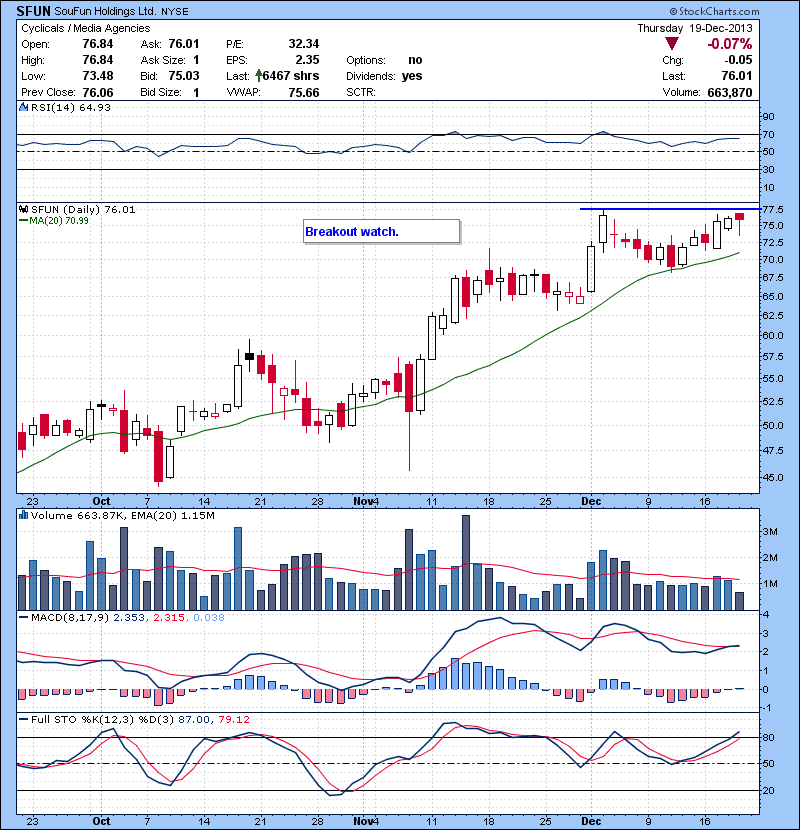
Task: Click the date Thursday 19-Dec-2013
Action: [x=695, y=29]
